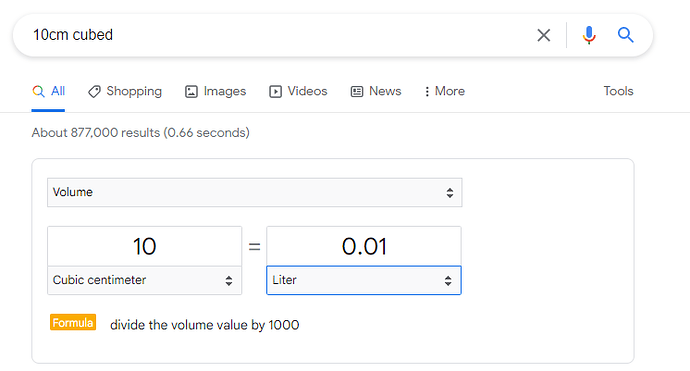
Task: Start voice search with the microphone icon
Action: coord(589,35)
